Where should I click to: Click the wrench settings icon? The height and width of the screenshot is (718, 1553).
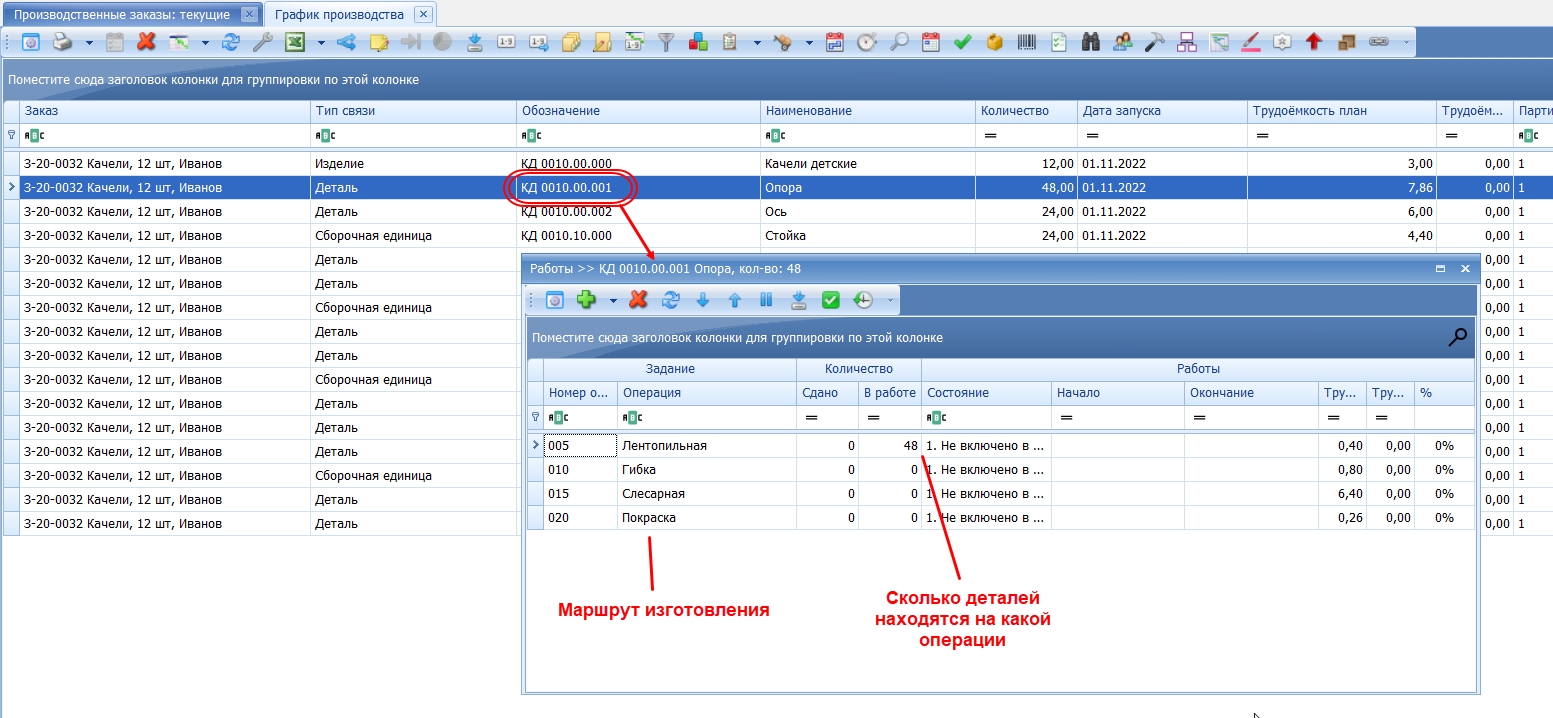(263, 42)
